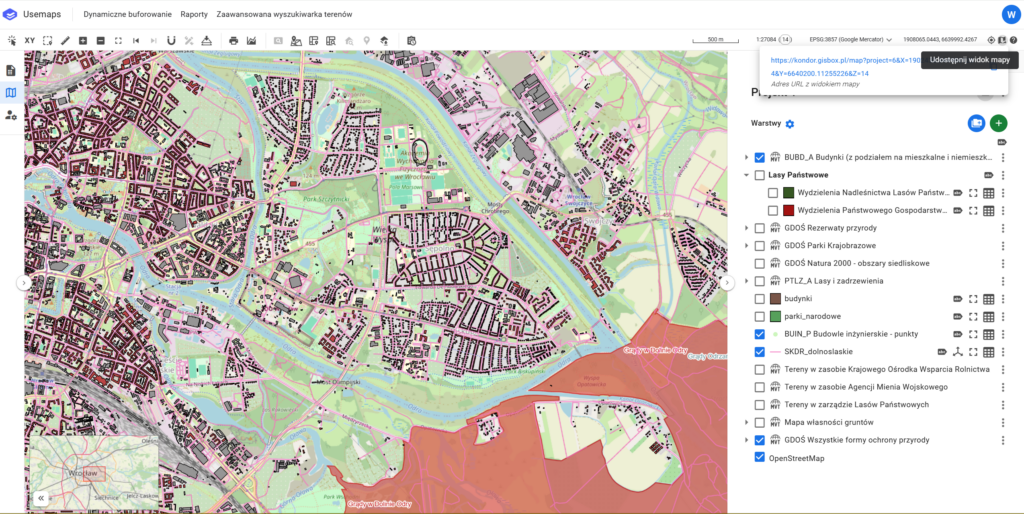This screenshot has height=514, width=1024.
Task: Activate the line drawing measure tool
Action: click(65, 40)
